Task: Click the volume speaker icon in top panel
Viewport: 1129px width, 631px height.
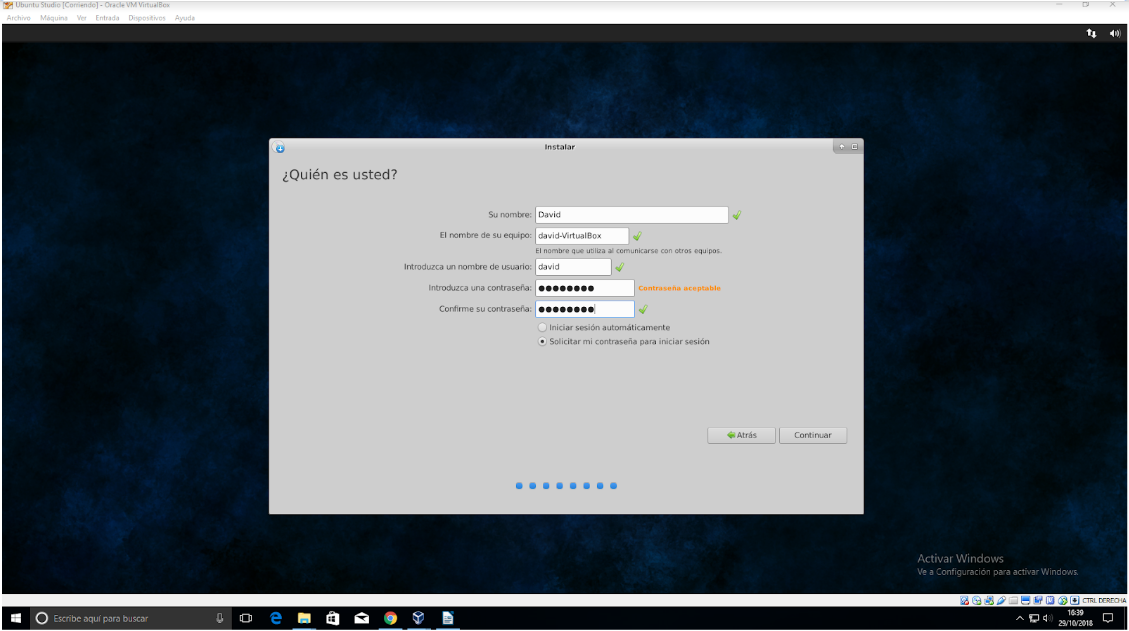Action: click(x=1115, y=33)
